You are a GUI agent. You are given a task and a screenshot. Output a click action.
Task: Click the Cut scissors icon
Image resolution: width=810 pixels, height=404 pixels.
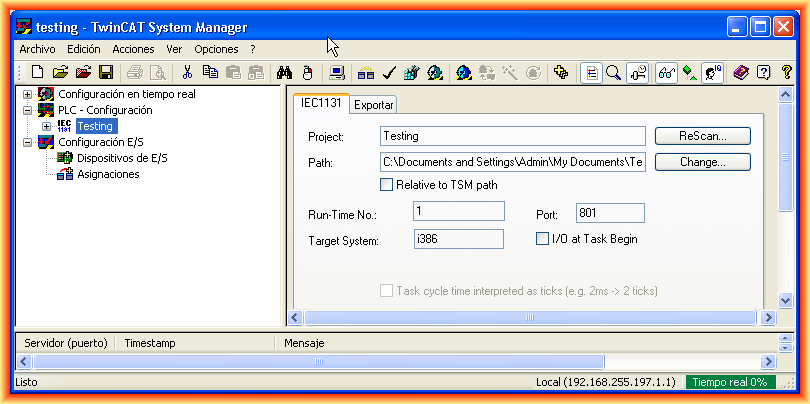click(x=187, y=72)
